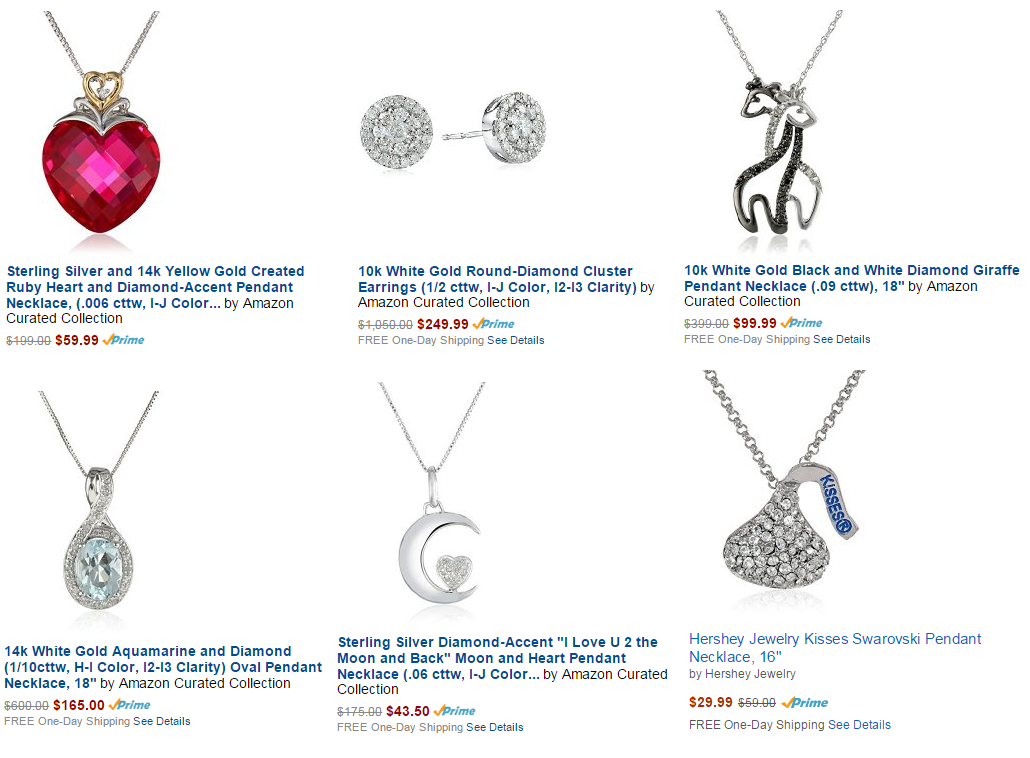Click the Prime badge beside the $29.99 price

tap(805, 702)
